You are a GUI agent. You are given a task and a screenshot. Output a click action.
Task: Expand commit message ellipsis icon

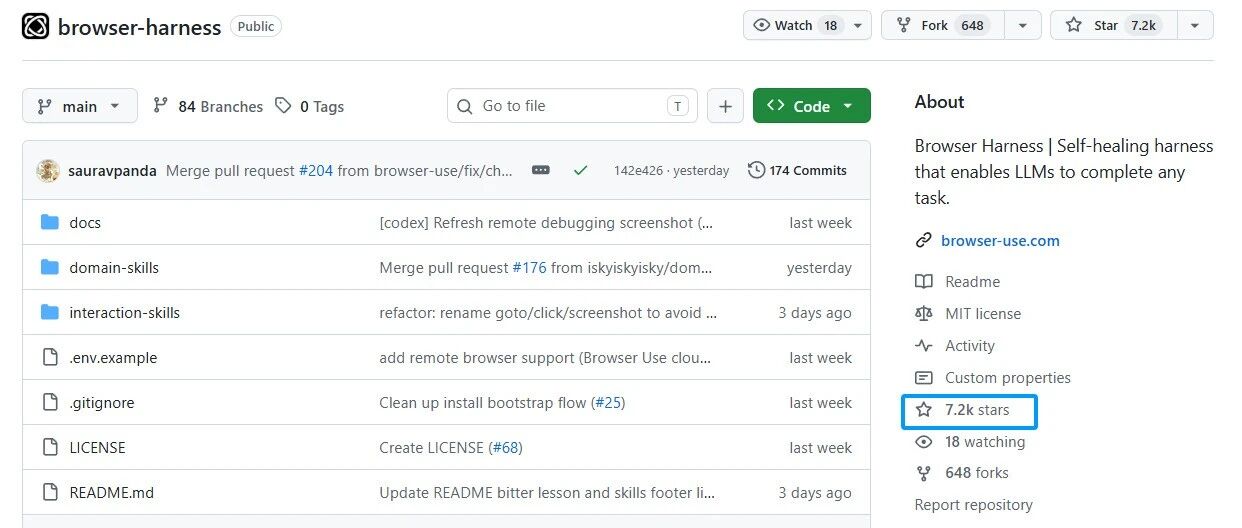pyautogui.click(x=541, y=170)
